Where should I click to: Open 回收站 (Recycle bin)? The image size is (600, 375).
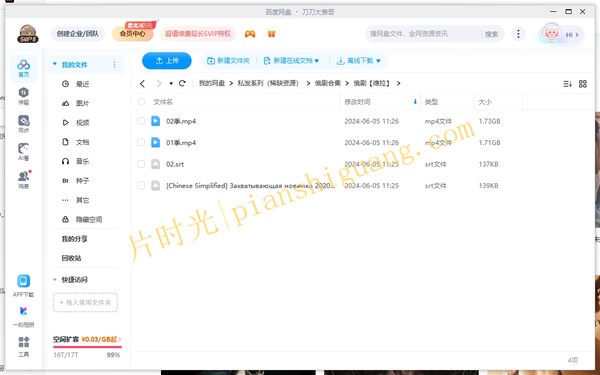click(x=72, y=258)
